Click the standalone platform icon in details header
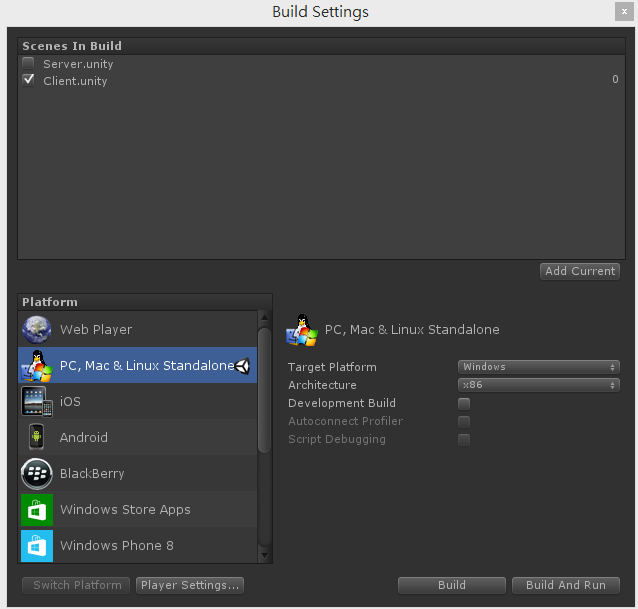Viewport: 638px width, 609px height. coord(302,330)
